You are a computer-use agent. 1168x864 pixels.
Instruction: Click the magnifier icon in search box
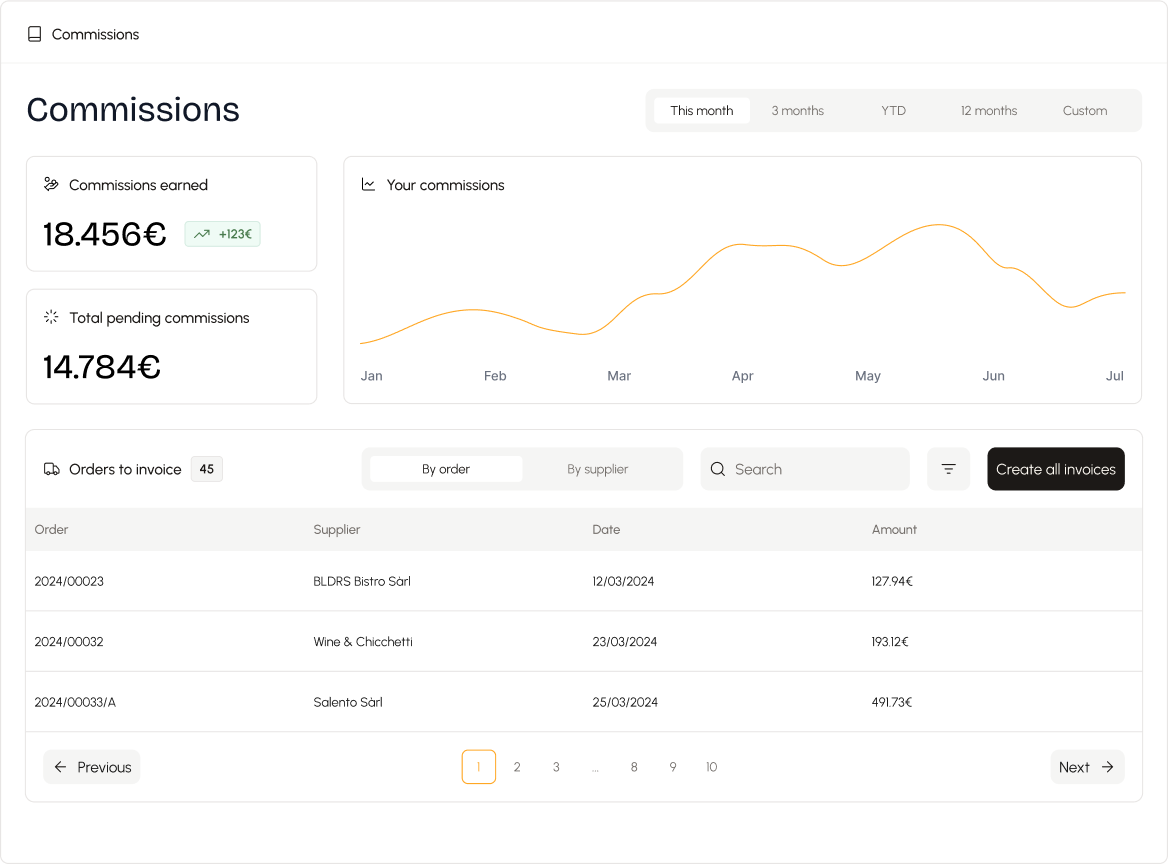(x=718, y=469)
